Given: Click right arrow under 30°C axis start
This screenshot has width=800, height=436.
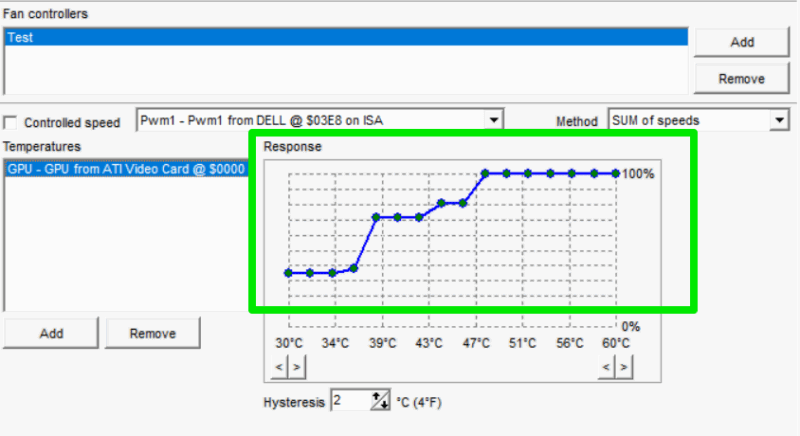Looking at the screenshot, I should pos(297,367).
